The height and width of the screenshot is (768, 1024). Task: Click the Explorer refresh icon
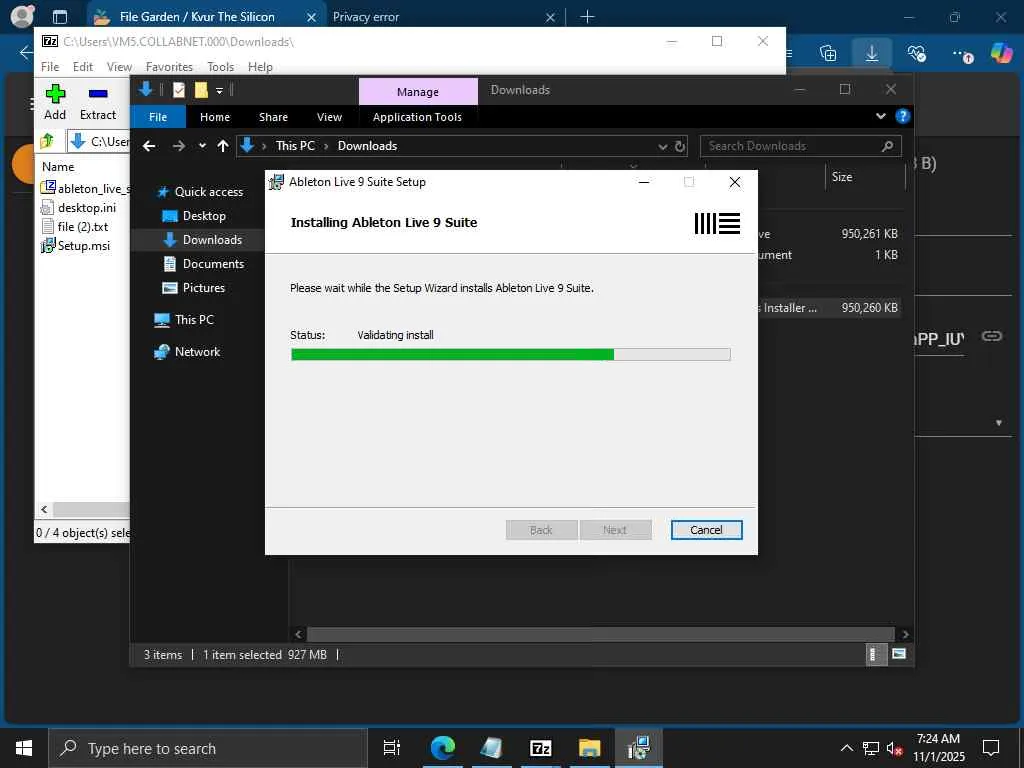pyautogui.click(x=680, y=146)
